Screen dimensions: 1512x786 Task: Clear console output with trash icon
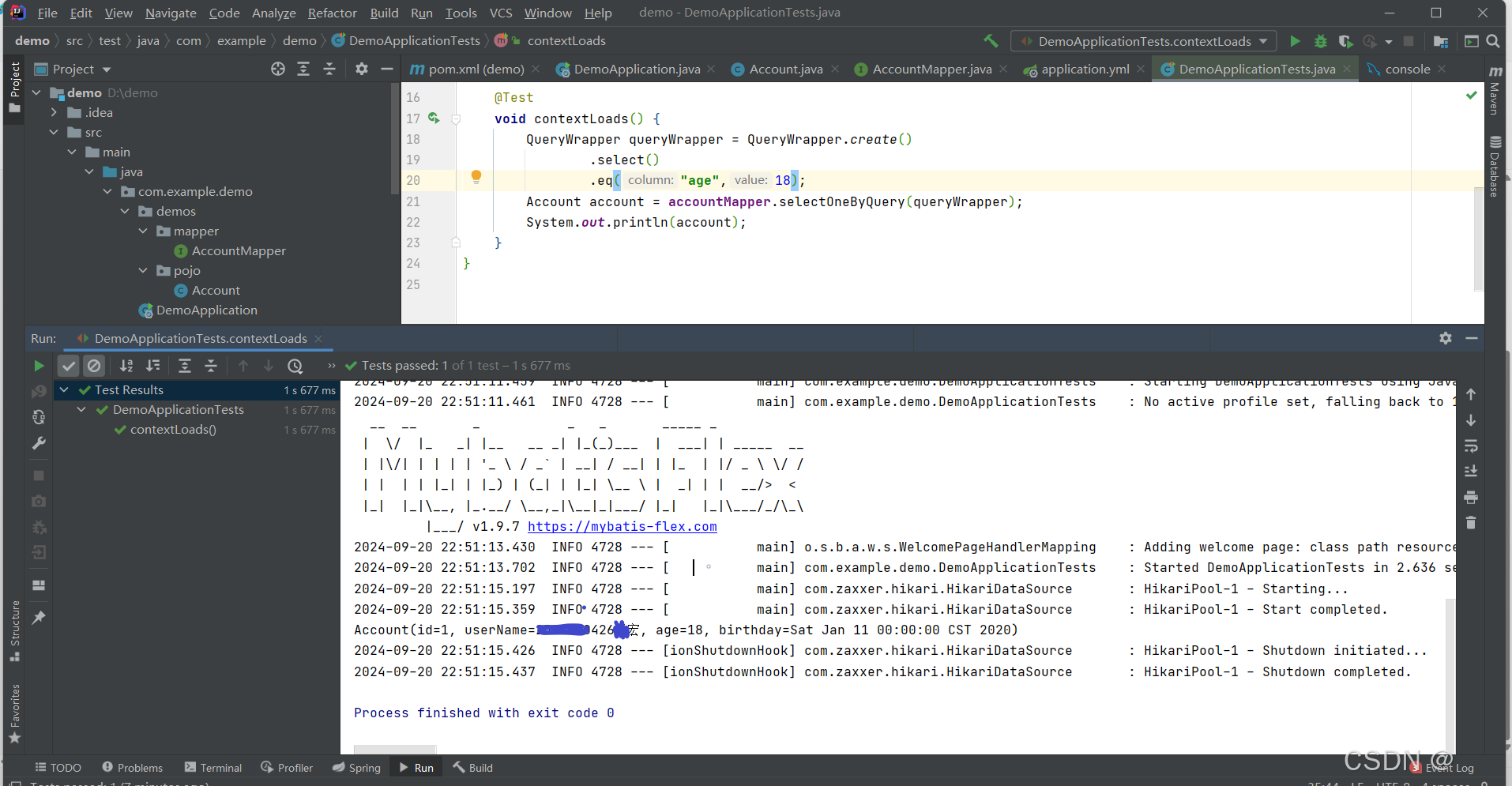pyautogui.click(x=1470, y=523)
